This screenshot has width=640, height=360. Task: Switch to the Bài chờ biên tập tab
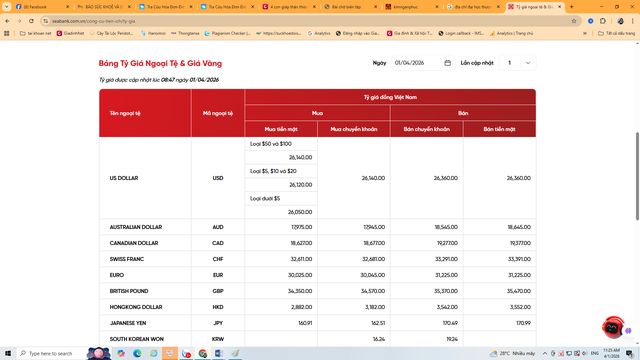pos(350,7)
